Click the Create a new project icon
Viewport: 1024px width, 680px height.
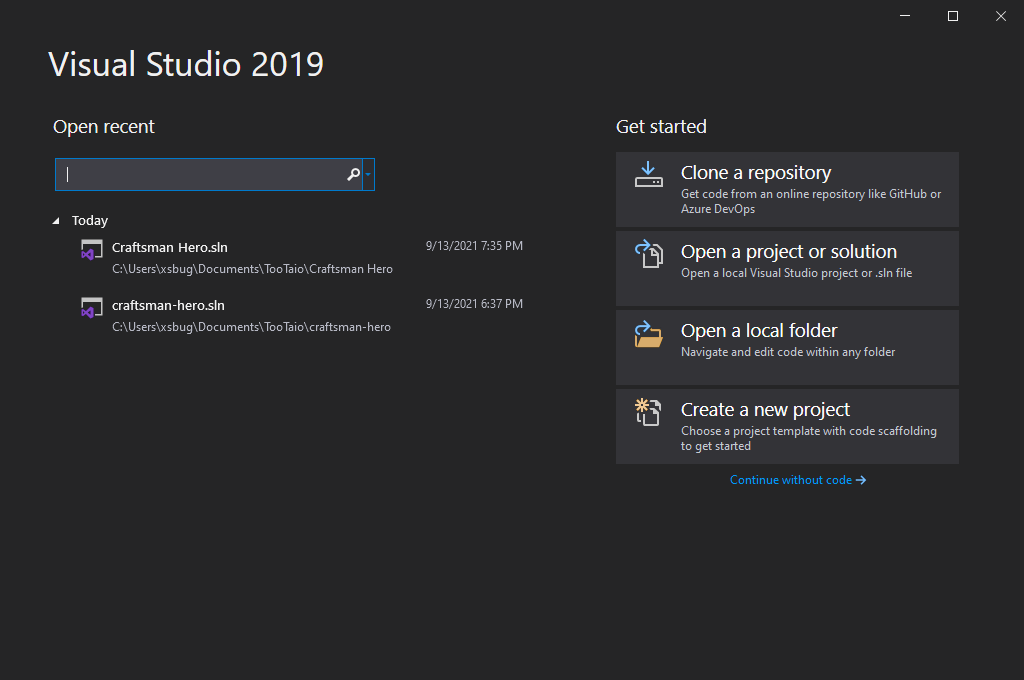(648, 412)
